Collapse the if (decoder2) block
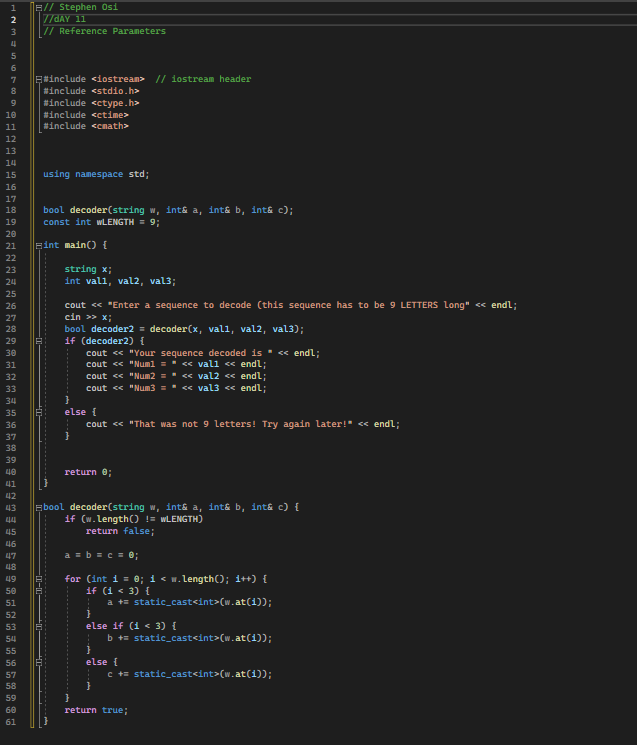Screen dimensions: 637x745 pyautogui.click(x=39, y=341)
